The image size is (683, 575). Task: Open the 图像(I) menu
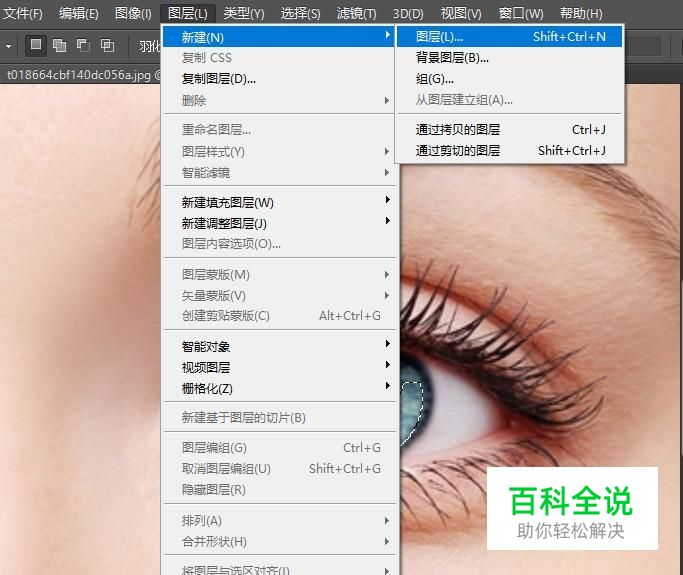pyautogui.click(x=133, y=14)
